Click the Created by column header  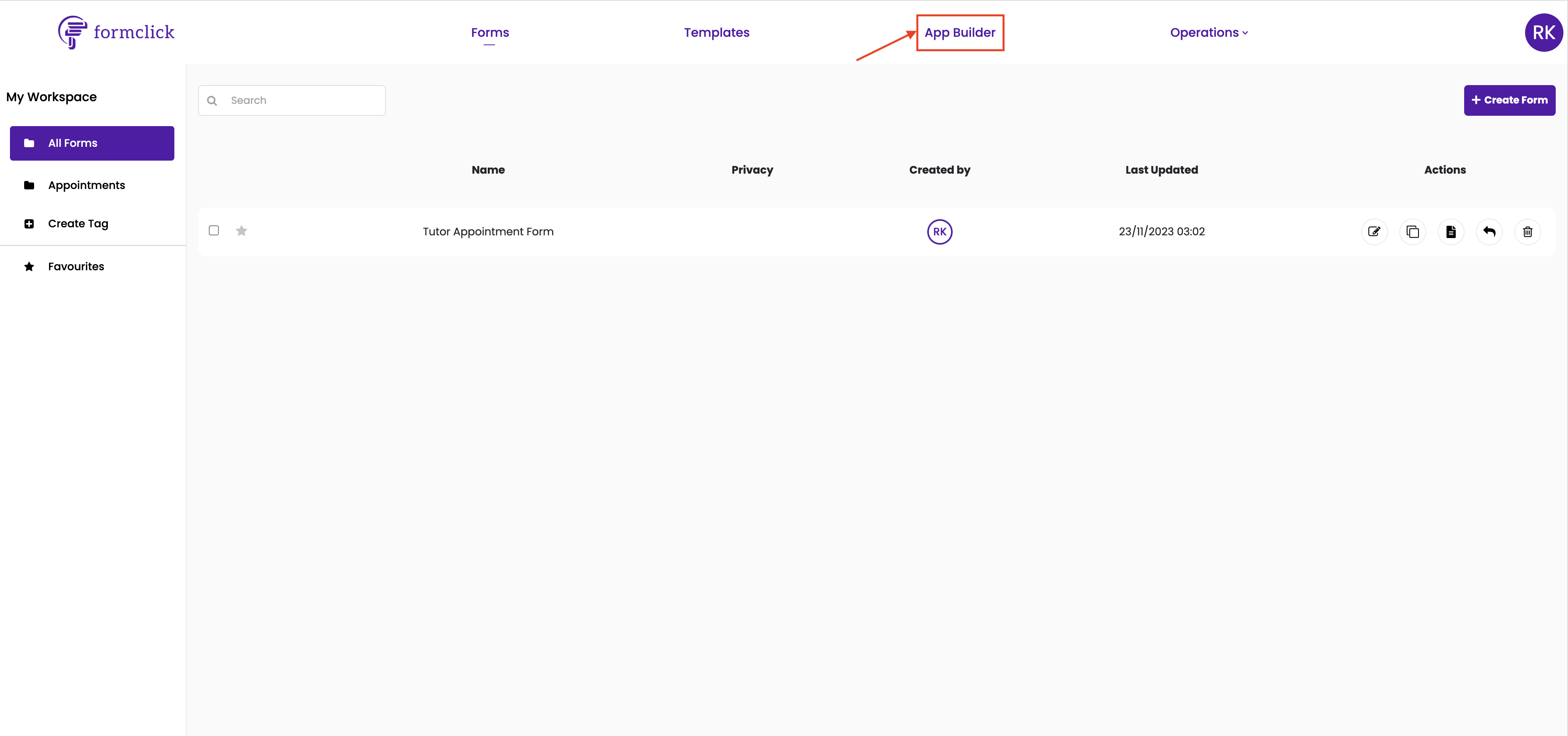[939, 170]
